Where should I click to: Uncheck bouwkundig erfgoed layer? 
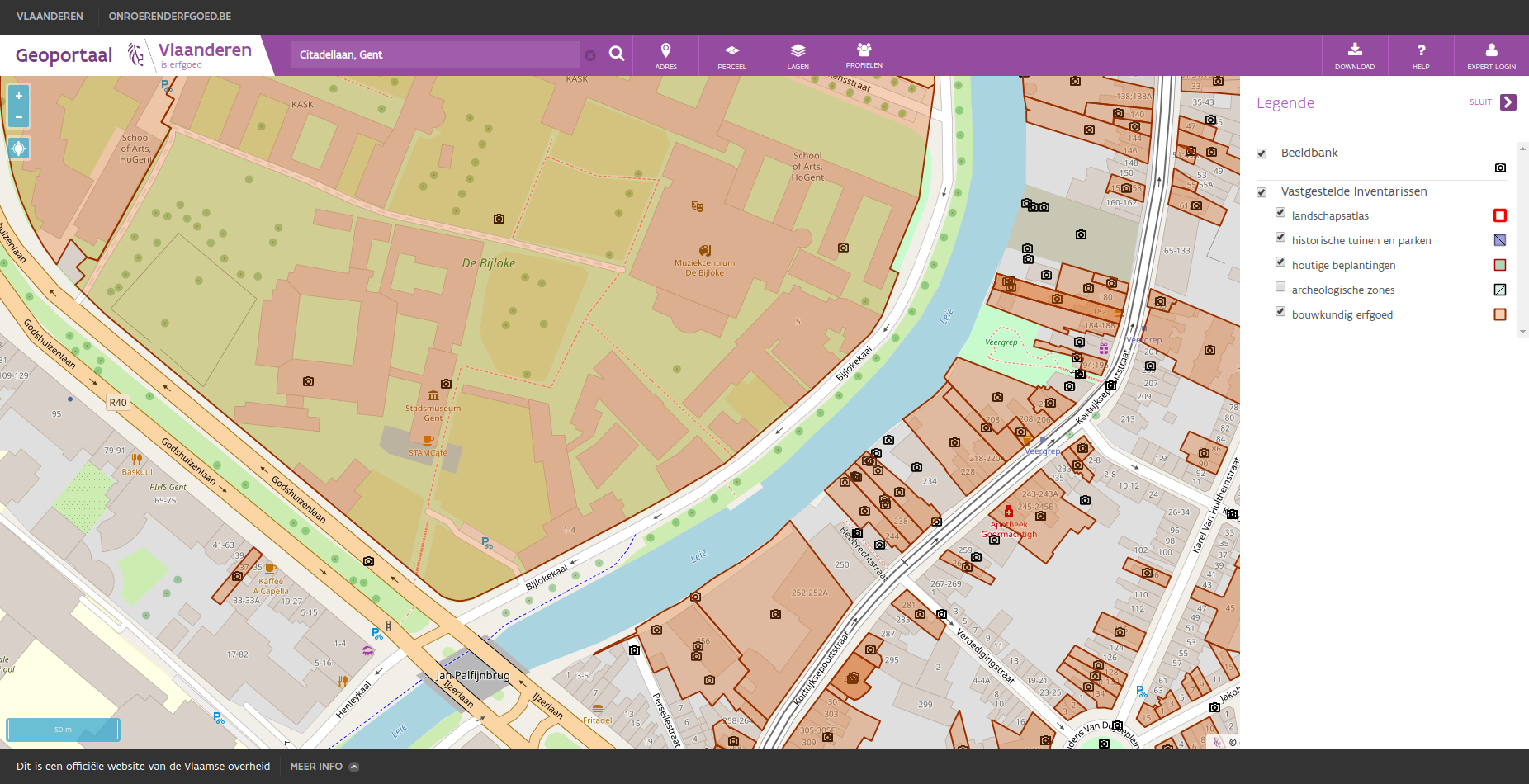point(1280,312)
